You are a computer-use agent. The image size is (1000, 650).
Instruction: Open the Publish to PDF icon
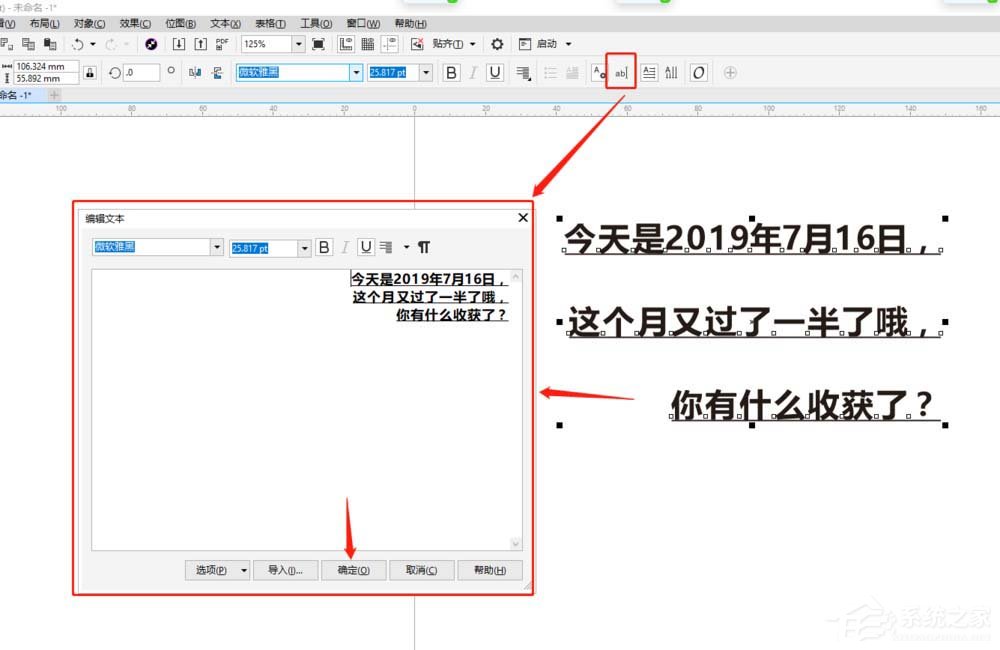221,43
